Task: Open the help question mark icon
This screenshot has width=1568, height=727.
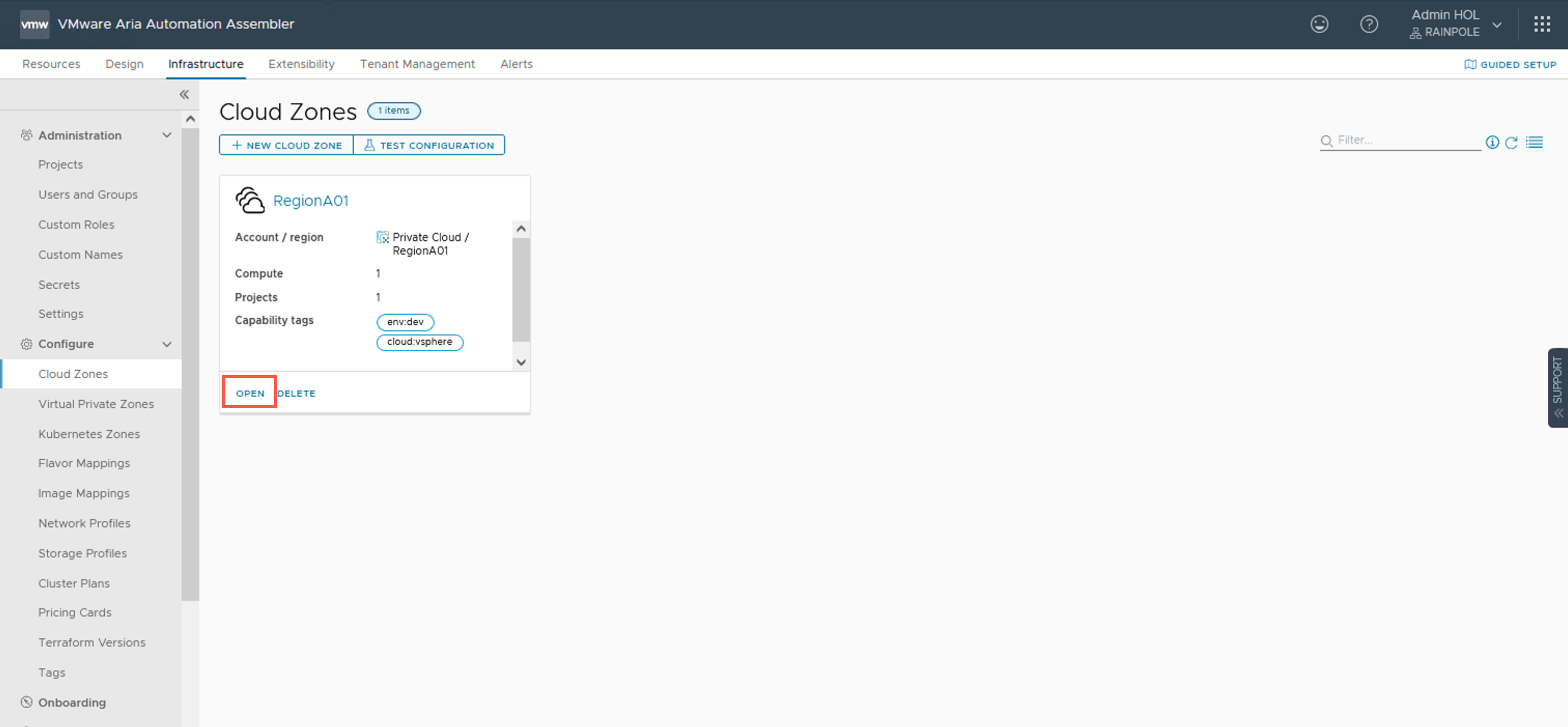Action: (x=1369, y=24)
